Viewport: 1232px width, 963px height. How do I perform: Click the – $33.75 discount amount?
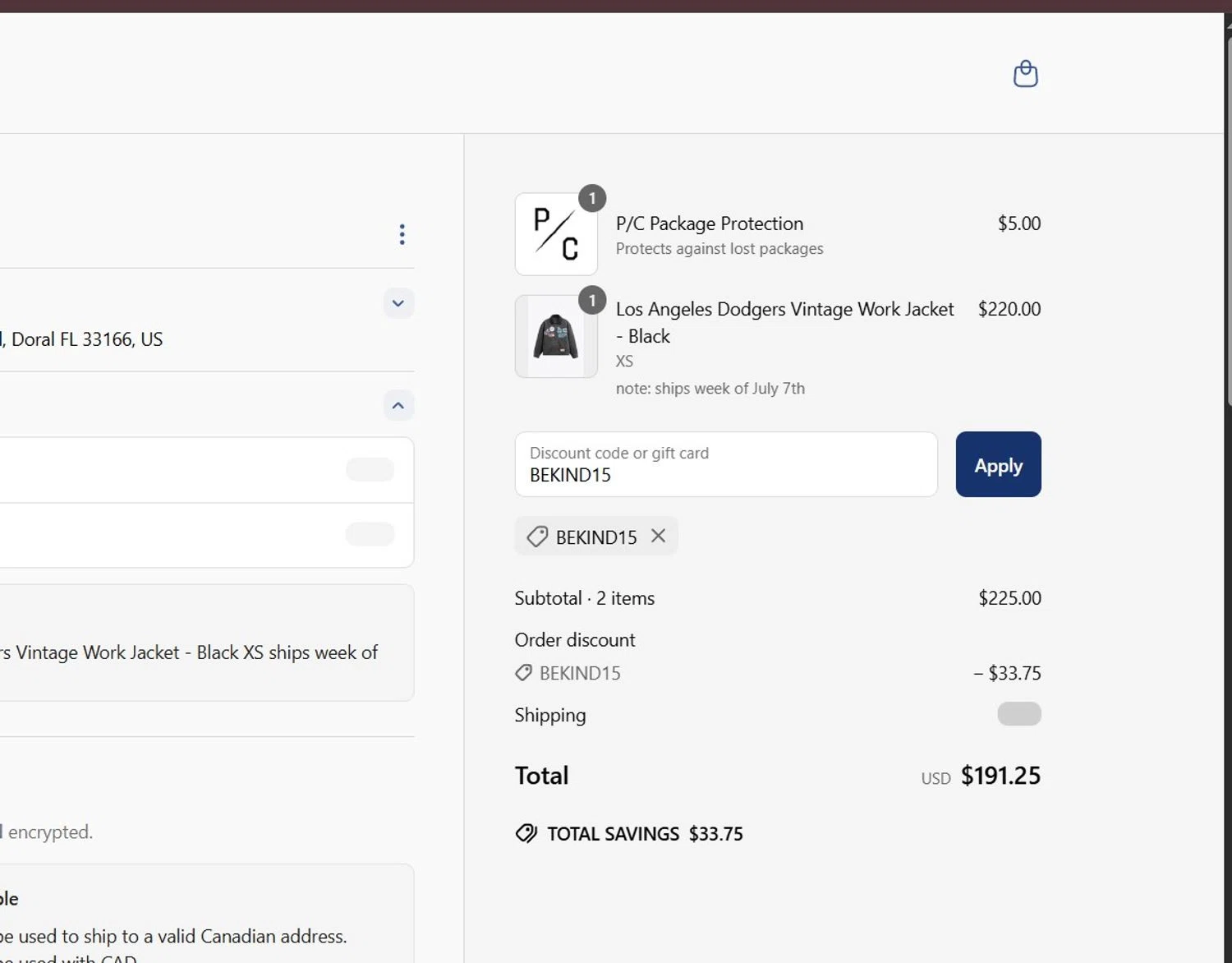(x=1007, y=673)
